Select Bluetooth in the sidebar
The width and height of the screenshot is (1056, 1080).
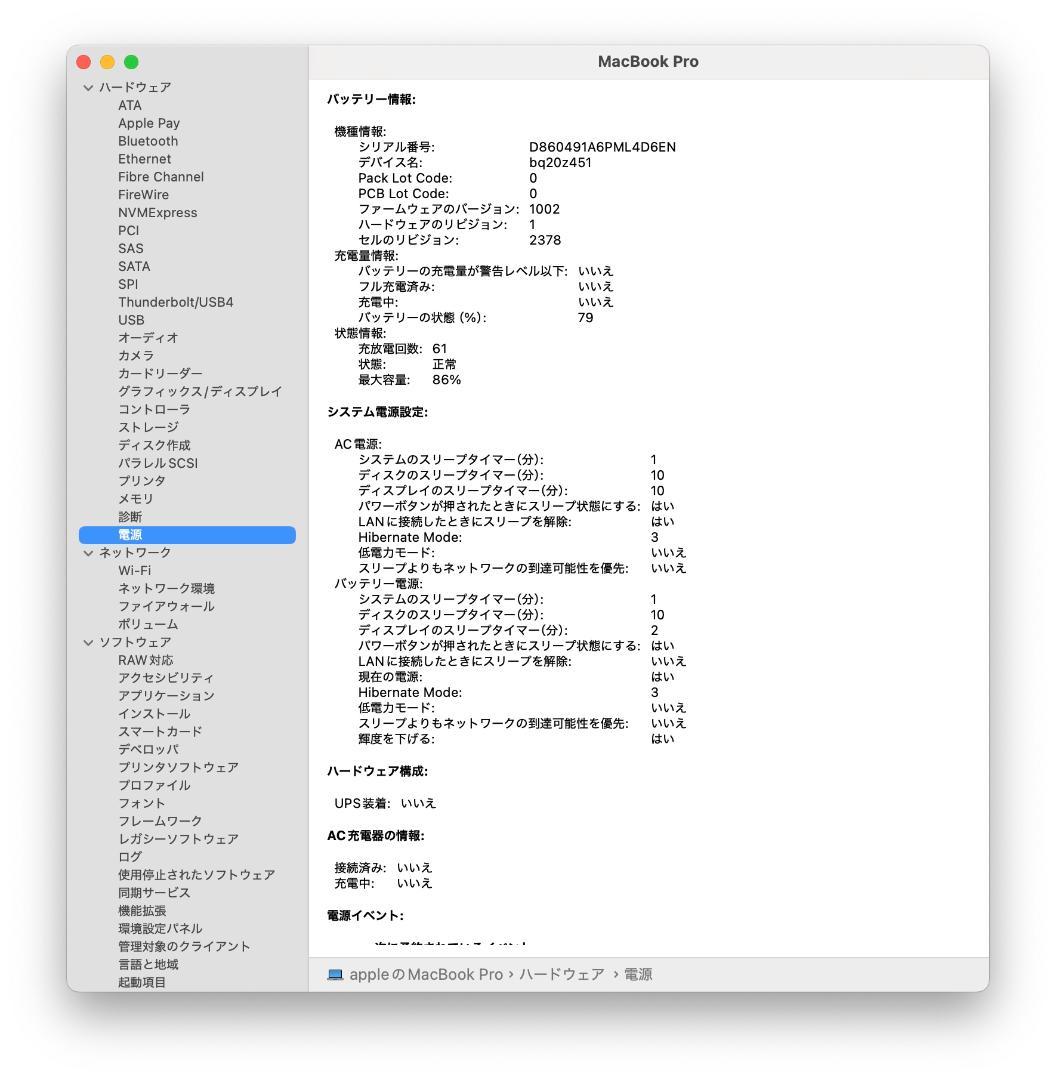(147, 141)
